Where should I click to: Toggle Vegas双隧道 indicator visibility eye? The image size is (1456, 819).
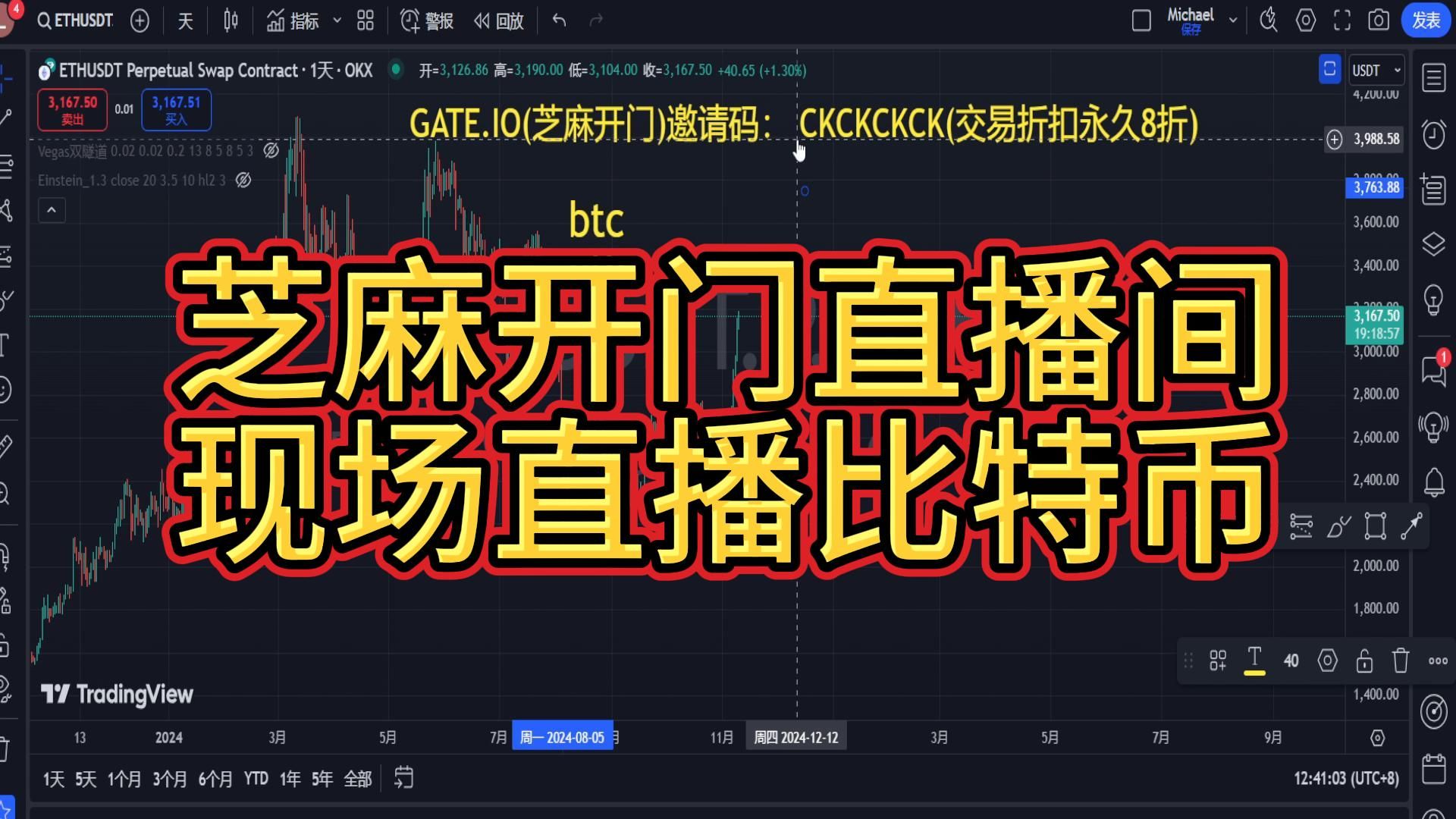271,151
